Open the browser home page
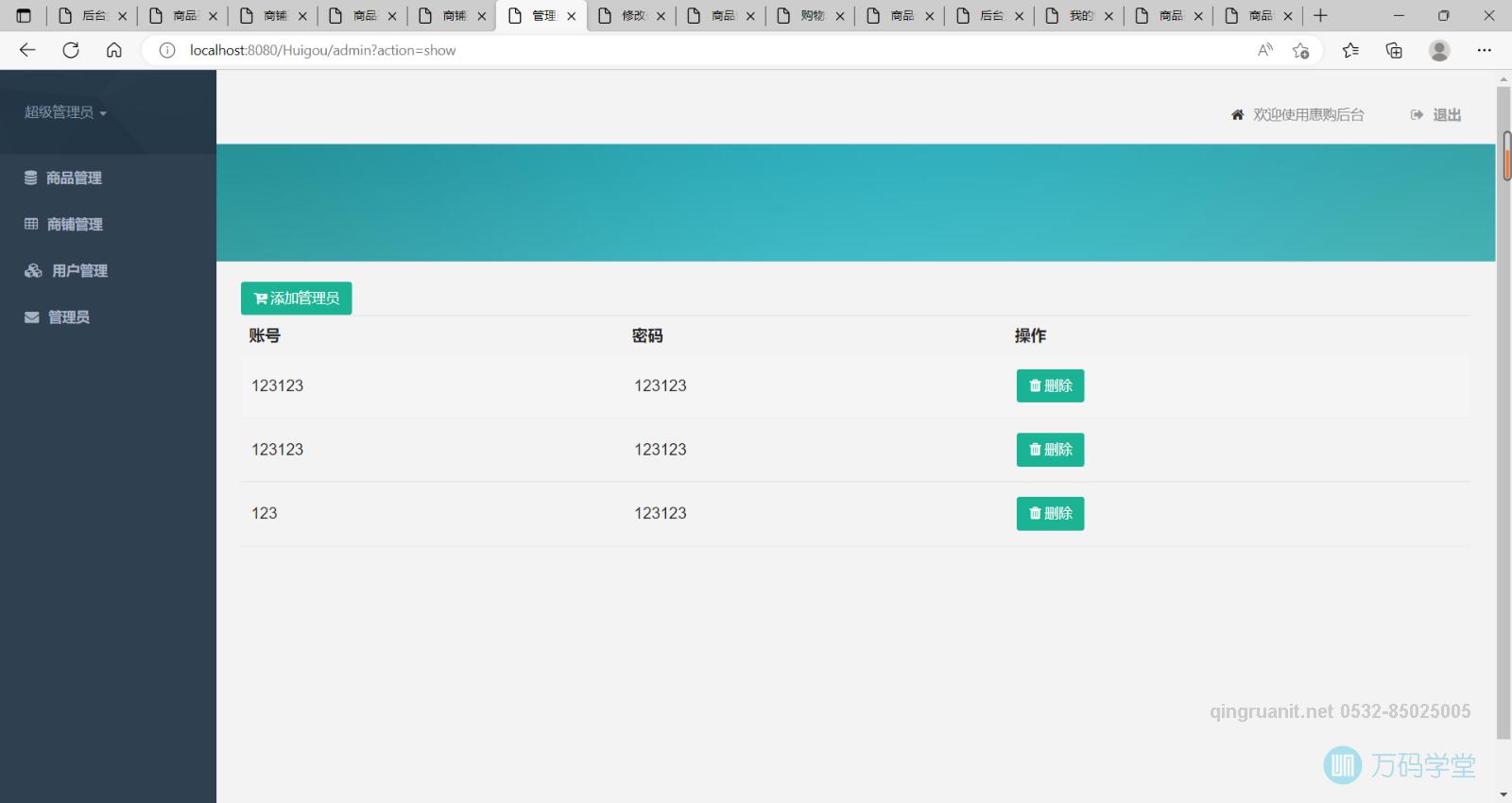This screenshot has width=1512, height=803. pos(114,50)
